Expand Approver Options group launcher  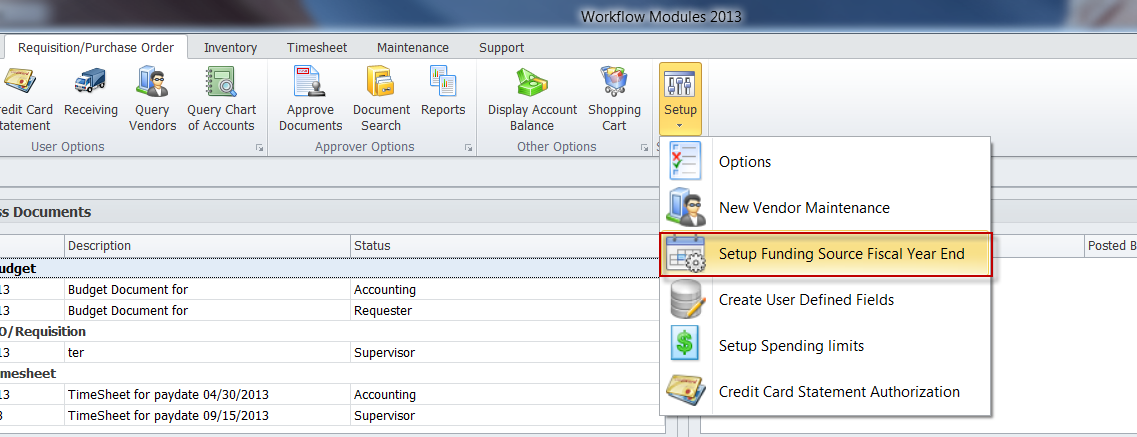click(468, 148)
